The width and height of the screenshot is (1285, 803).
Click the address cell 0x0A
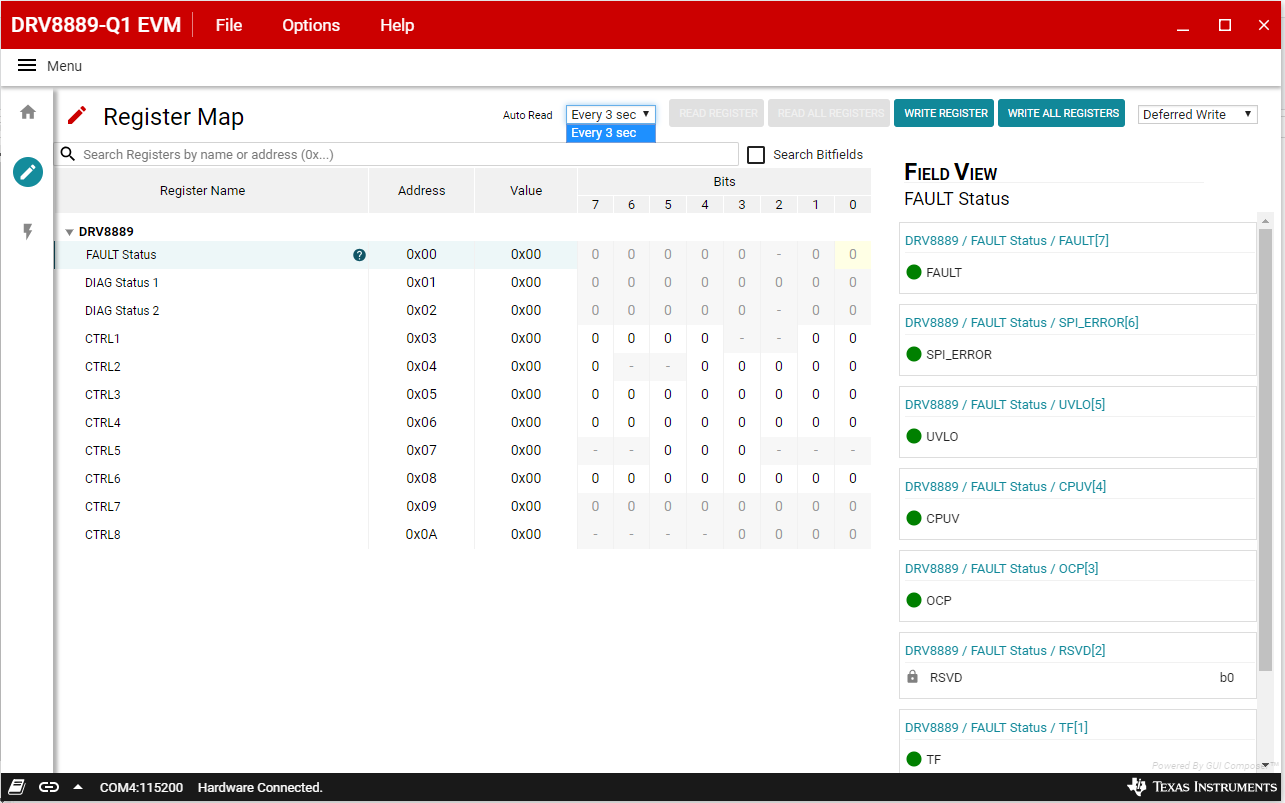tap(421, 535)
